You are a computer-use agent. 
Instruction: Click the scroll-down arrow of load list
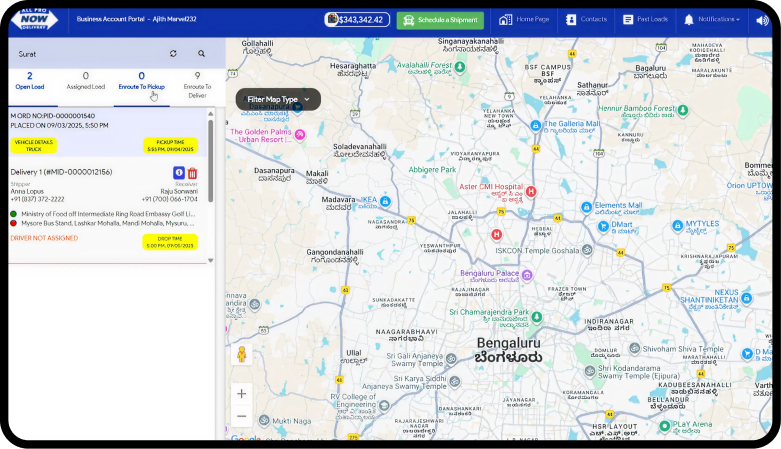point(211,259)
